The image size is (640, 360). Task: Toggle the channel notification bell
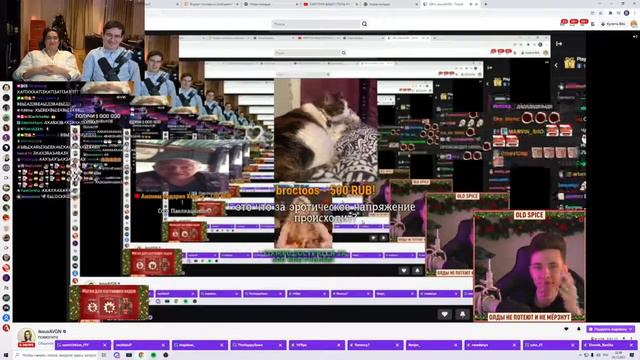pyautogui.click(x=579, y=329)
